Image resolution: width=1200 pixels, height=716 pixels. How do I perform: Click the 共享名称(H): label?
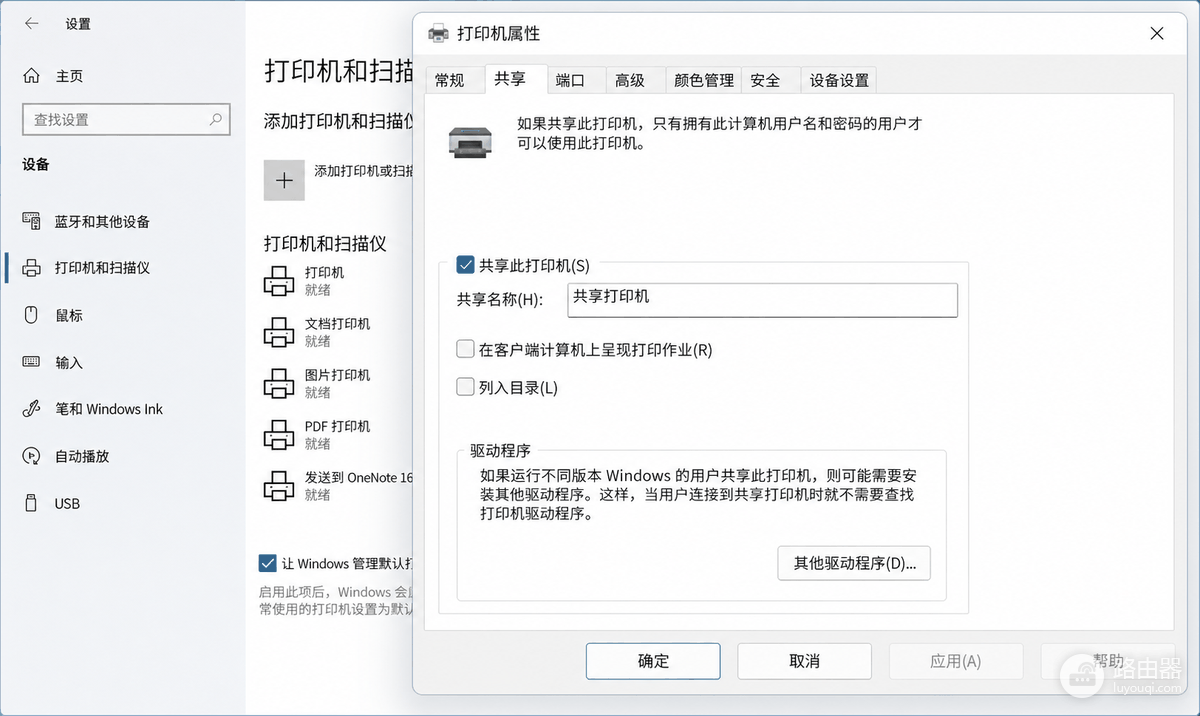[x=499, y=300]
